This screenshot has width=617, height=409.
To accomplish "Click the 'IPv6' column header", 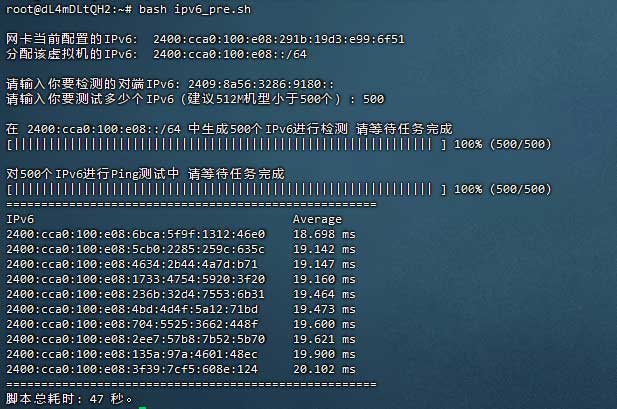I will click(20, 219).
